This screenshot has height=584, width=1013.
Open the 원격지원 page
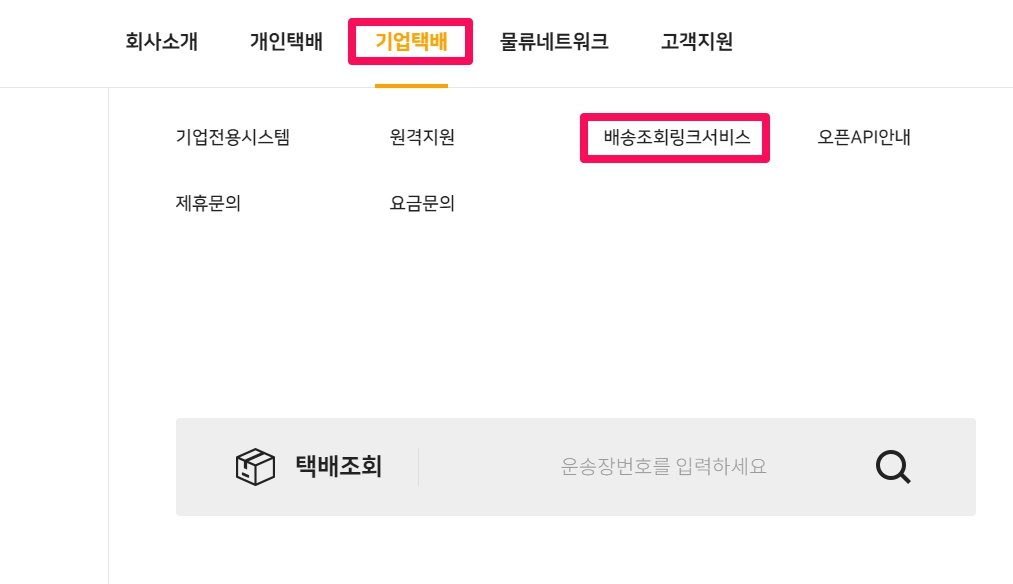[x=422, y=137]
